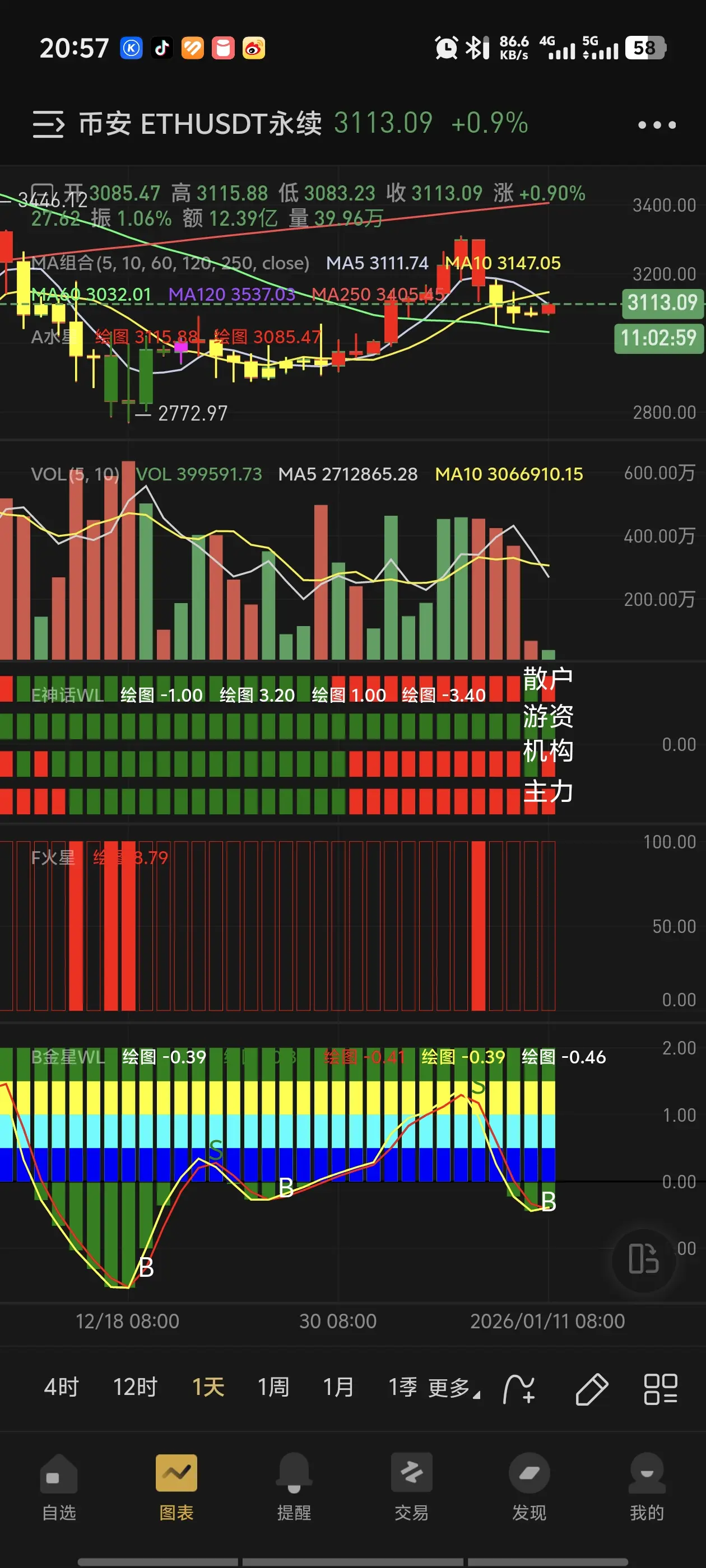Select the 4时 timeframe
The height and width of the screenshot is (1568, 706).
click(x=62, y=1388)
